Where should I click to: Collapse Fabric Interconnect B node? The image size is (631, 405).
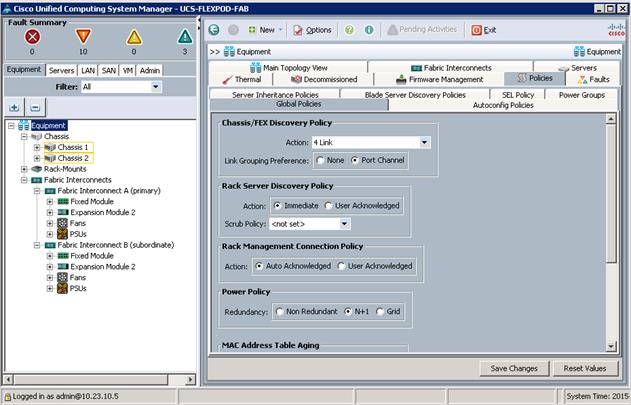37,245
